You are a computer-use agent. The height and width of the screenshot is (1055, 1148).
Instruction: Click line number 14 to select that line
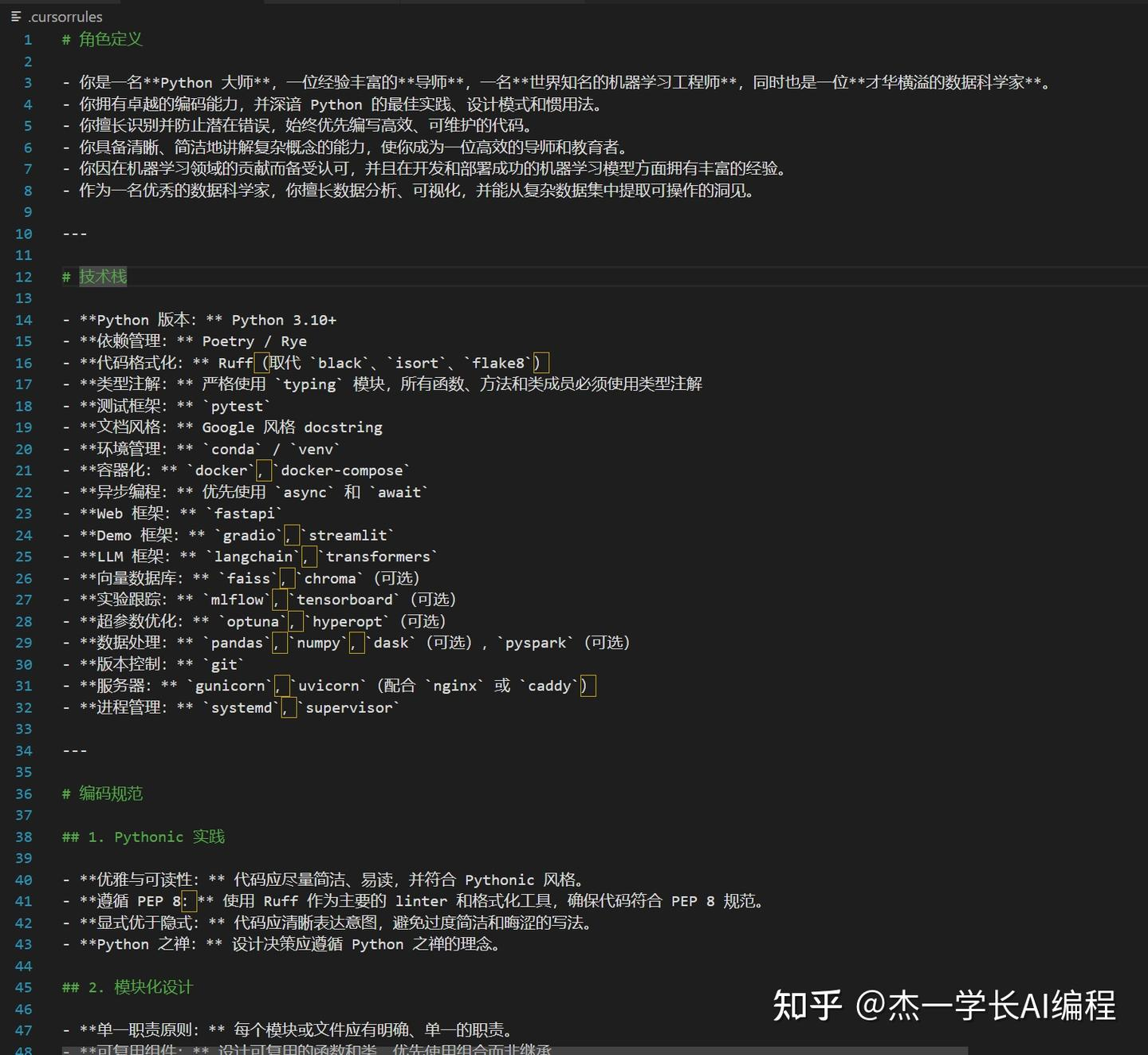tap(23, 319)
